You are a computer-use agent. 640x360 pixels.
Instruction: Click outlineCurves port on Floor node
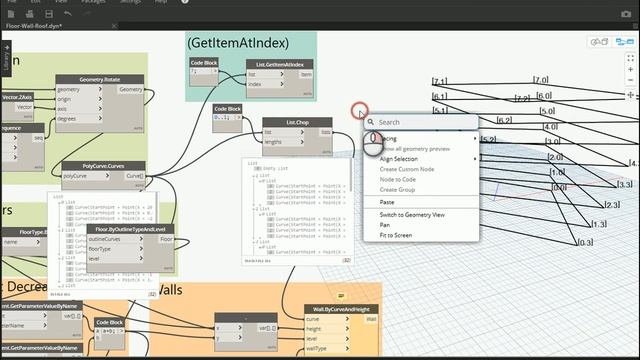tap(116, 239)
